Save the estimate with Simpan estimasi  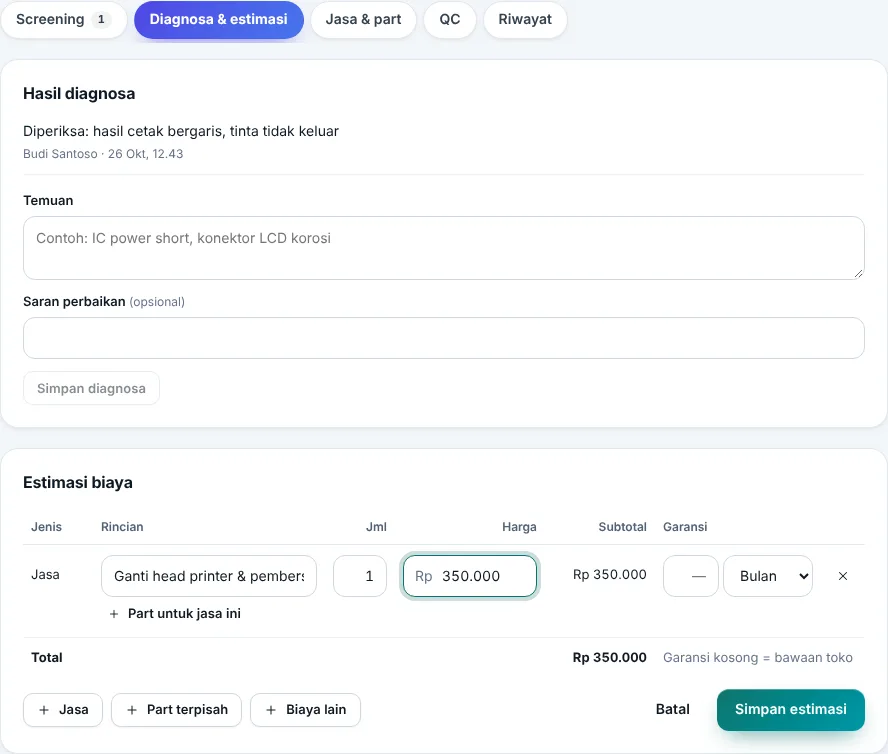791,709
